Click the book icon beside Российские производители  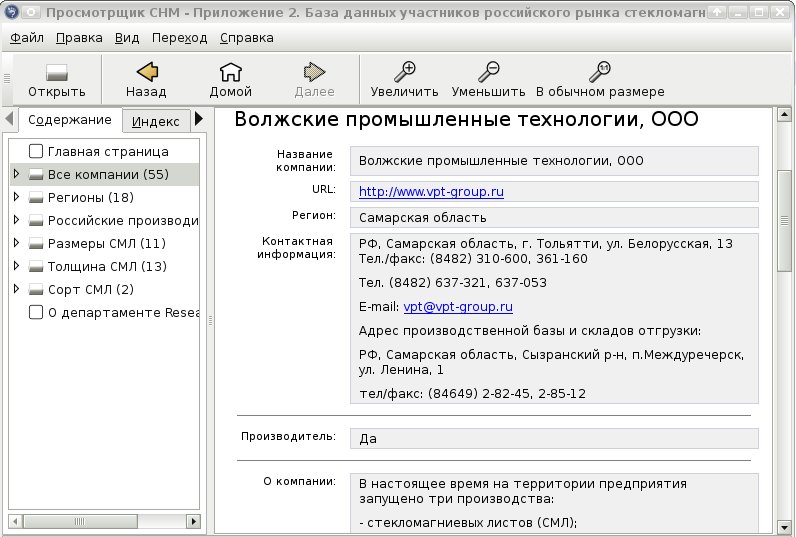click(36, 221)
